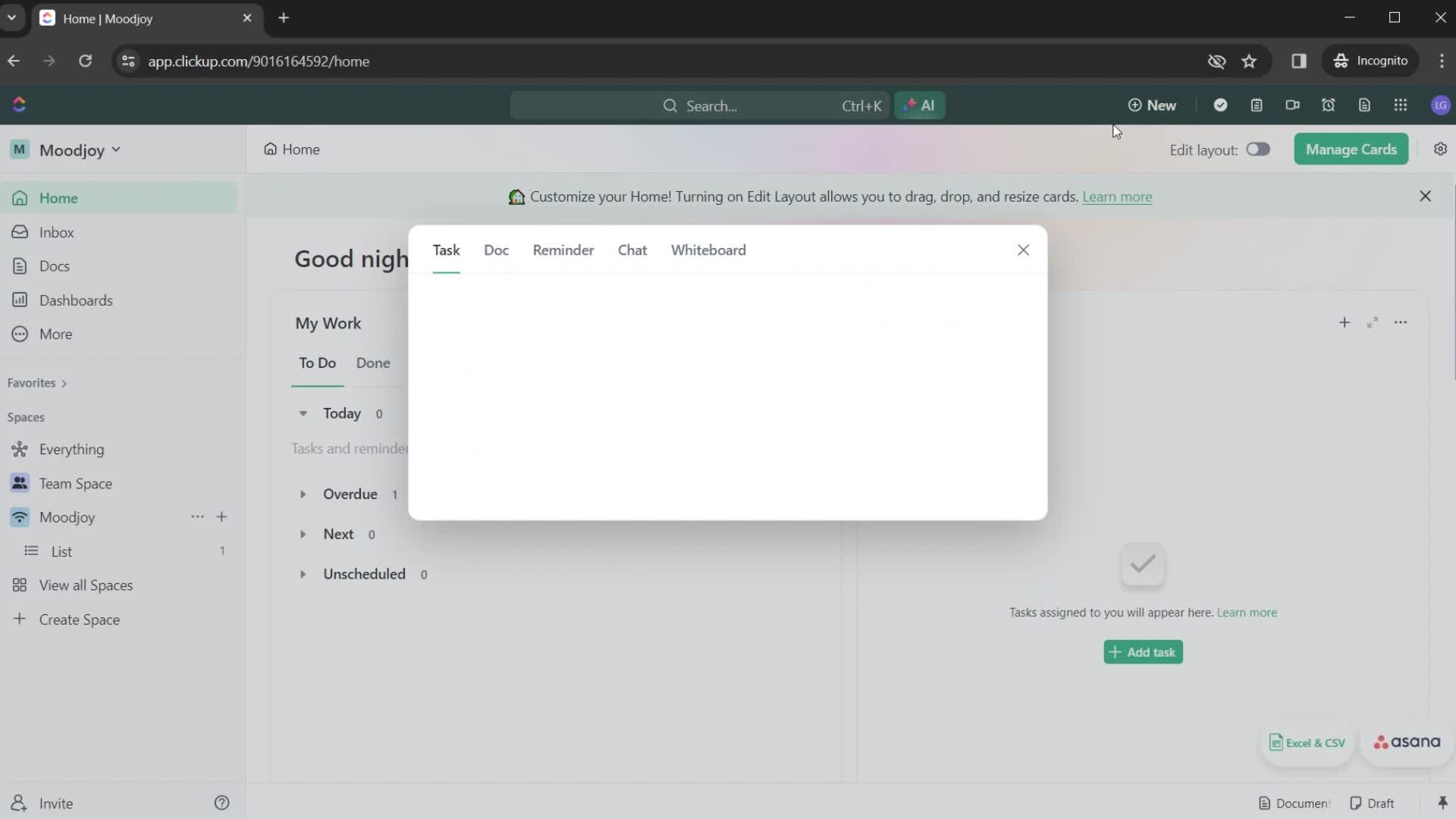Switch to the Doc tab
Screen dimensions: 1456x819
(496, 250)
